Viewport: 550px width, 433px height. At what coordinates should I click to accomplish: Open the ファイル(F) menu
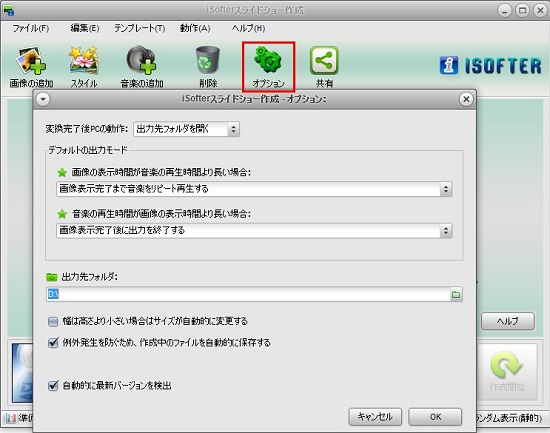coord(31,28)
